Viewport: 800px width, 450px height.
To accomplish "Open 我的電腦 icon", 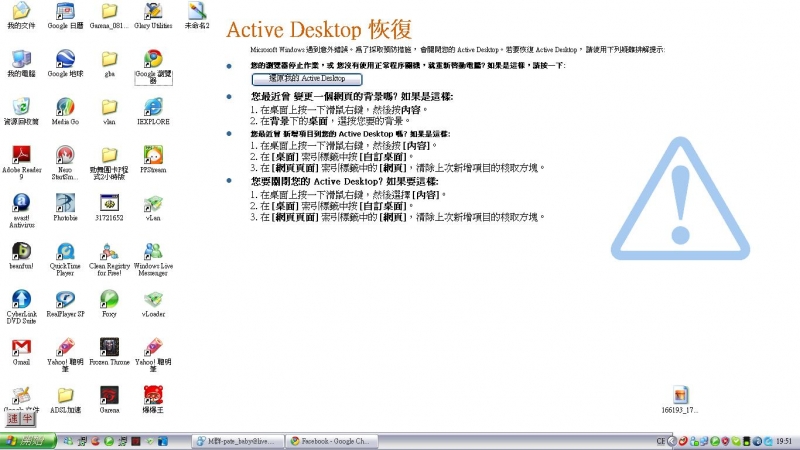I will pyautogui.click(x=21, y=64).
